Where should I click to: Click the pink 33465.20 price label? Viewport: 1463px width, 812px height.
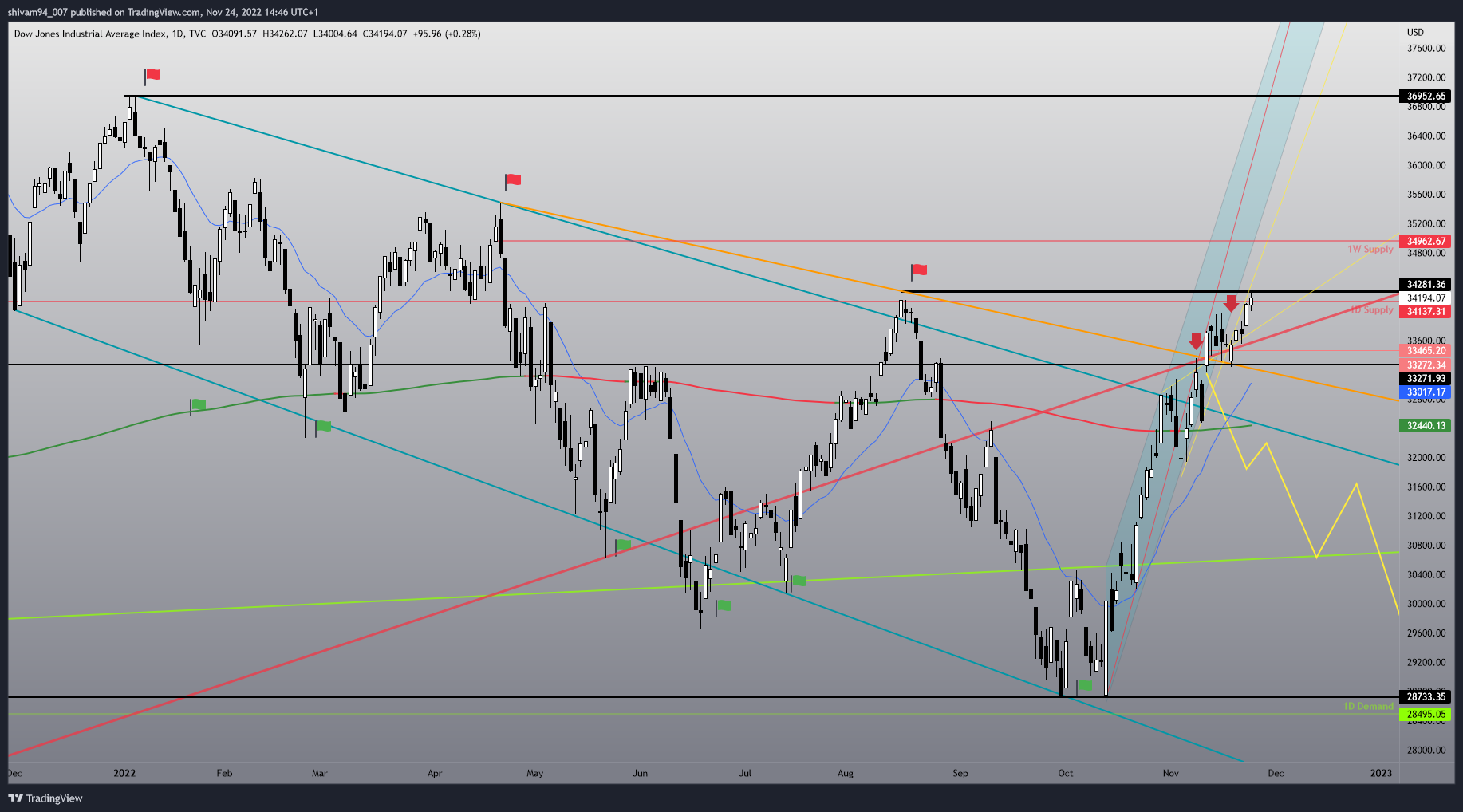pyautogui.click(x=1426, y=351)
